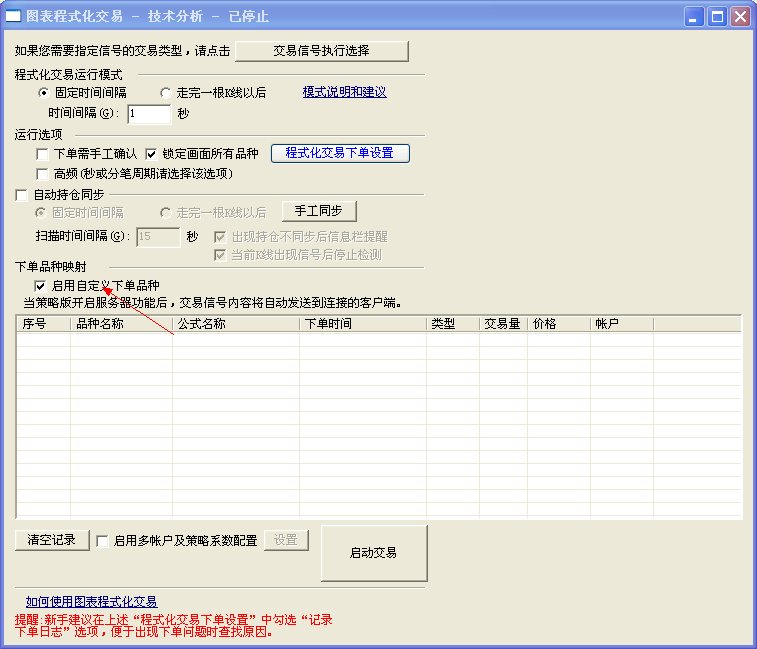The image size is (757, 649).
Task: Enable 启用多帐户及策略系数配置 checkbox
Action: pos(102,541)
